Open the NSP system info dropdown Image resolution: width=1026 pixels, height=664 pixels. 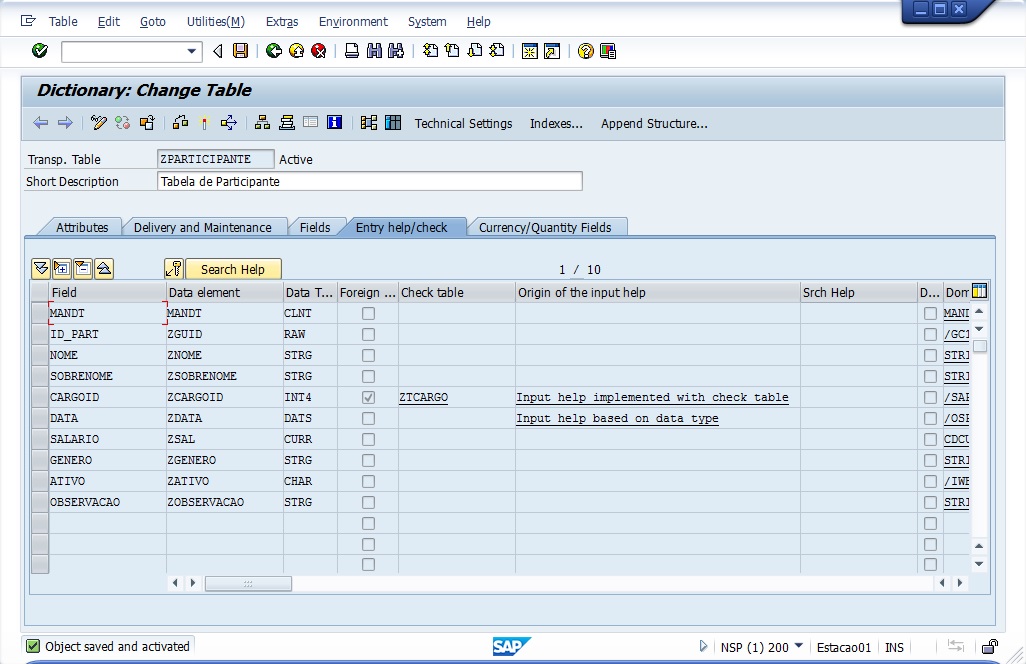pyautogui.click(x=799, y=647)
